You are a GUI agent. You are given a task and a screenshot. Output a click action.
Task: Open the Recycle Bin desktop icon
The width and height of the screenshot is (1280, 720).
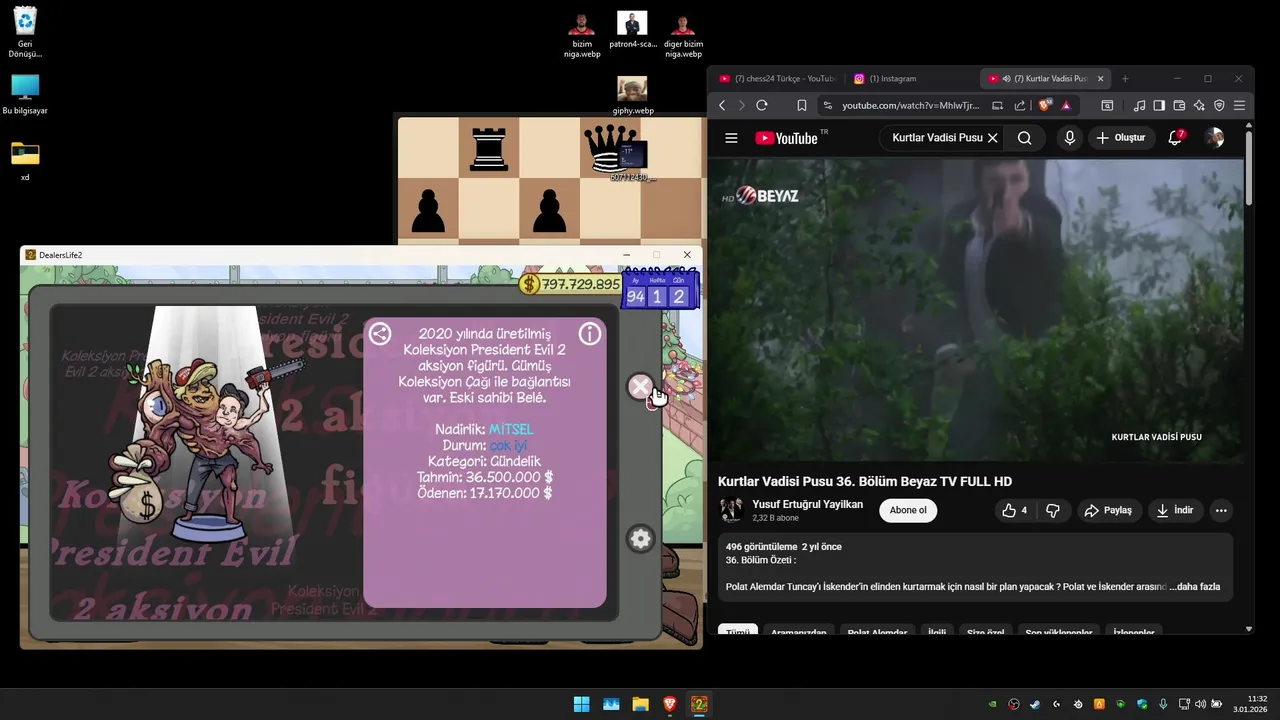[25, 31]
